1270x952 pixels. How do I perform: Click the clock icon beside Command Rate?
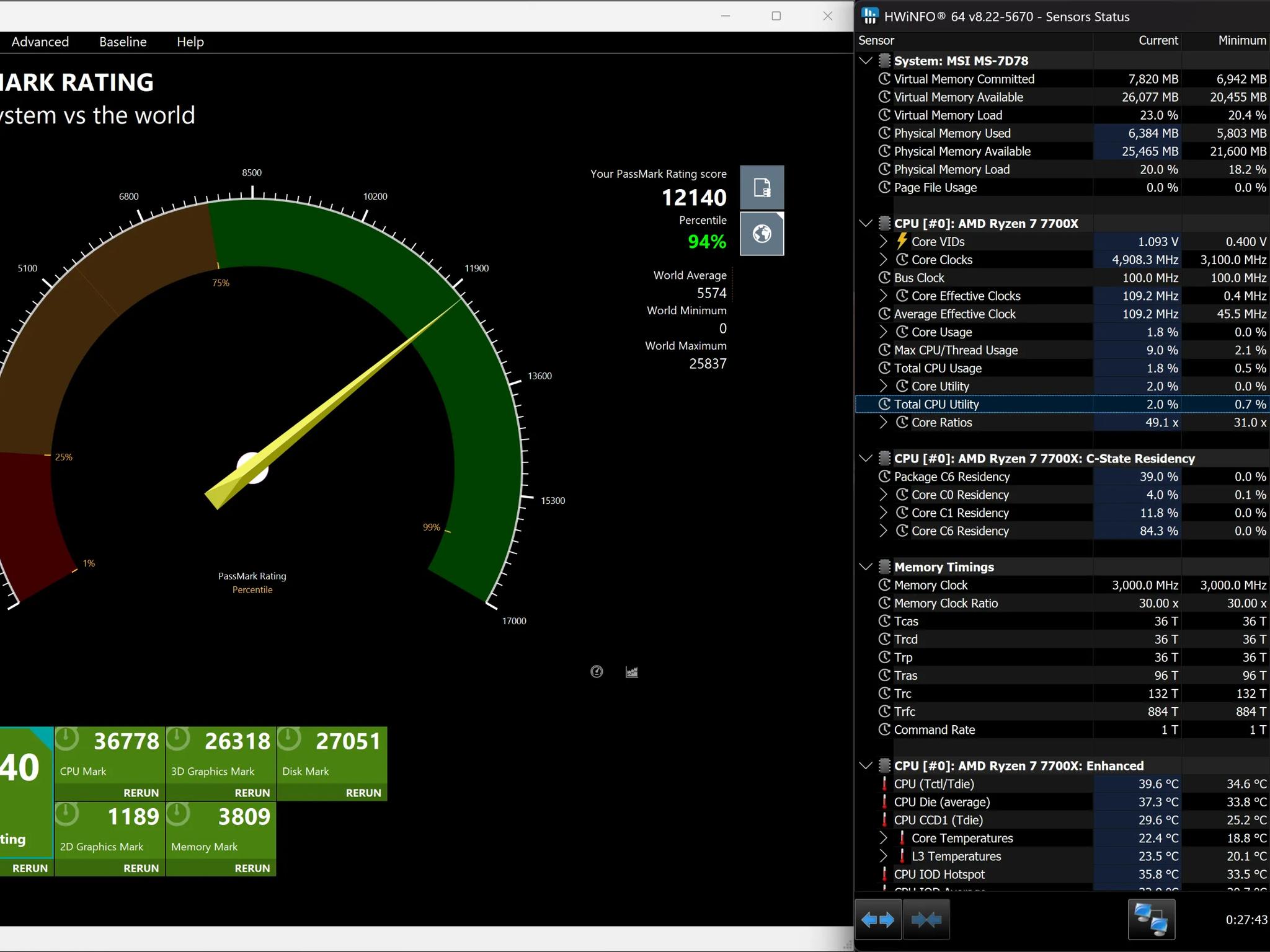click(x=885, y=729)
